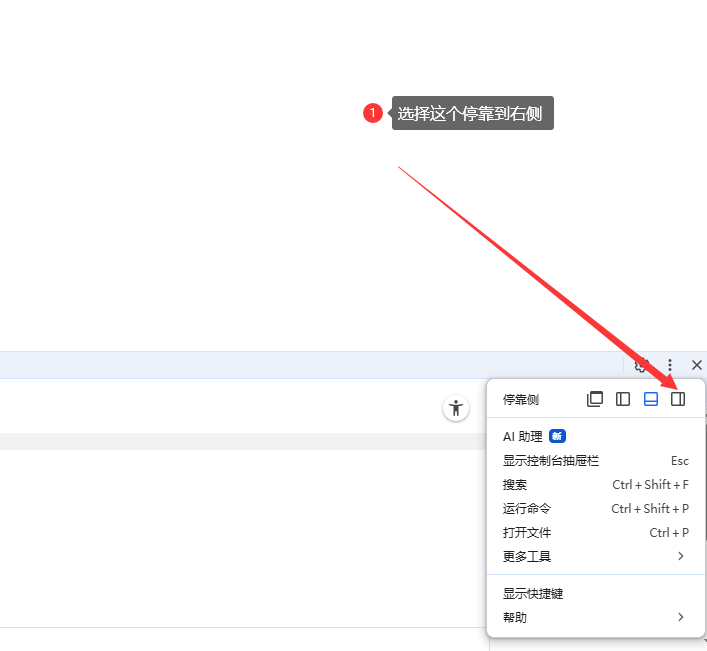This screenshot has width=707, height=651.
Task: Undock DevTools into a separate window
Action: click(x=595, y=399)
